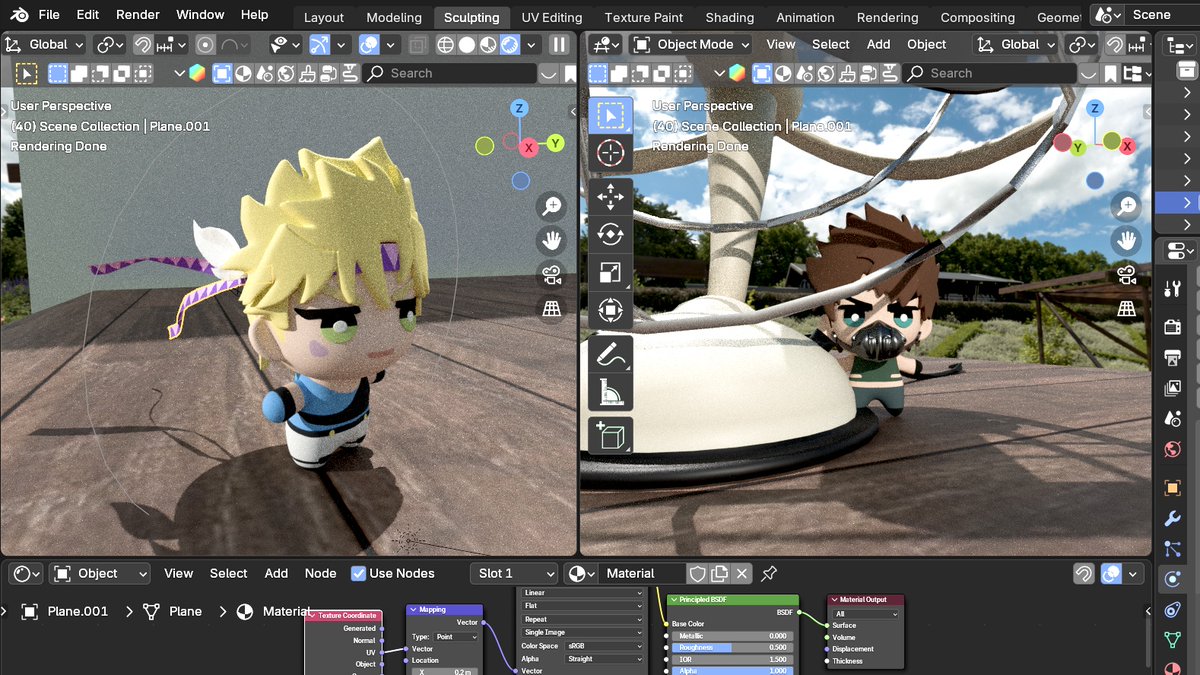Open Add menu in right viewport header
Viewport: 1200px width, 675px height.
pos(878,44)
